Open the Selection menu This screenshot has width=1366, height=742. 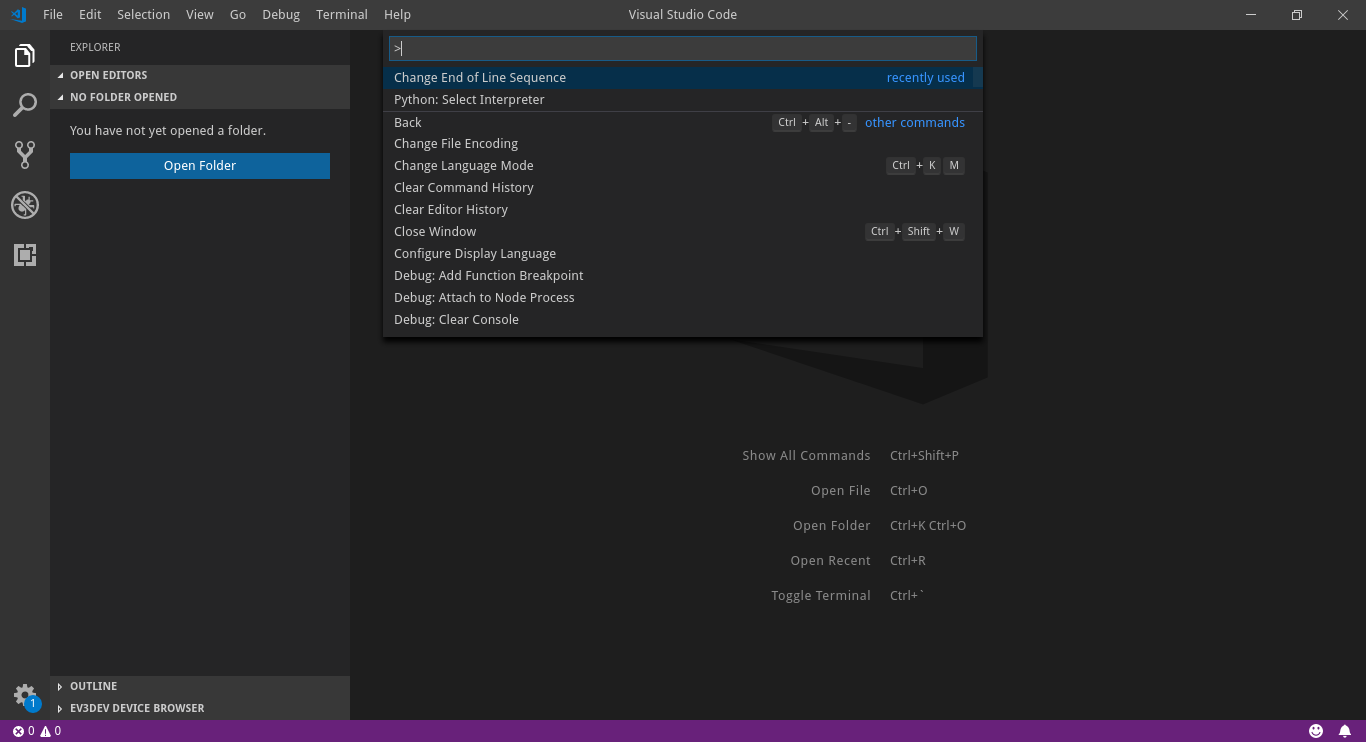143,15
